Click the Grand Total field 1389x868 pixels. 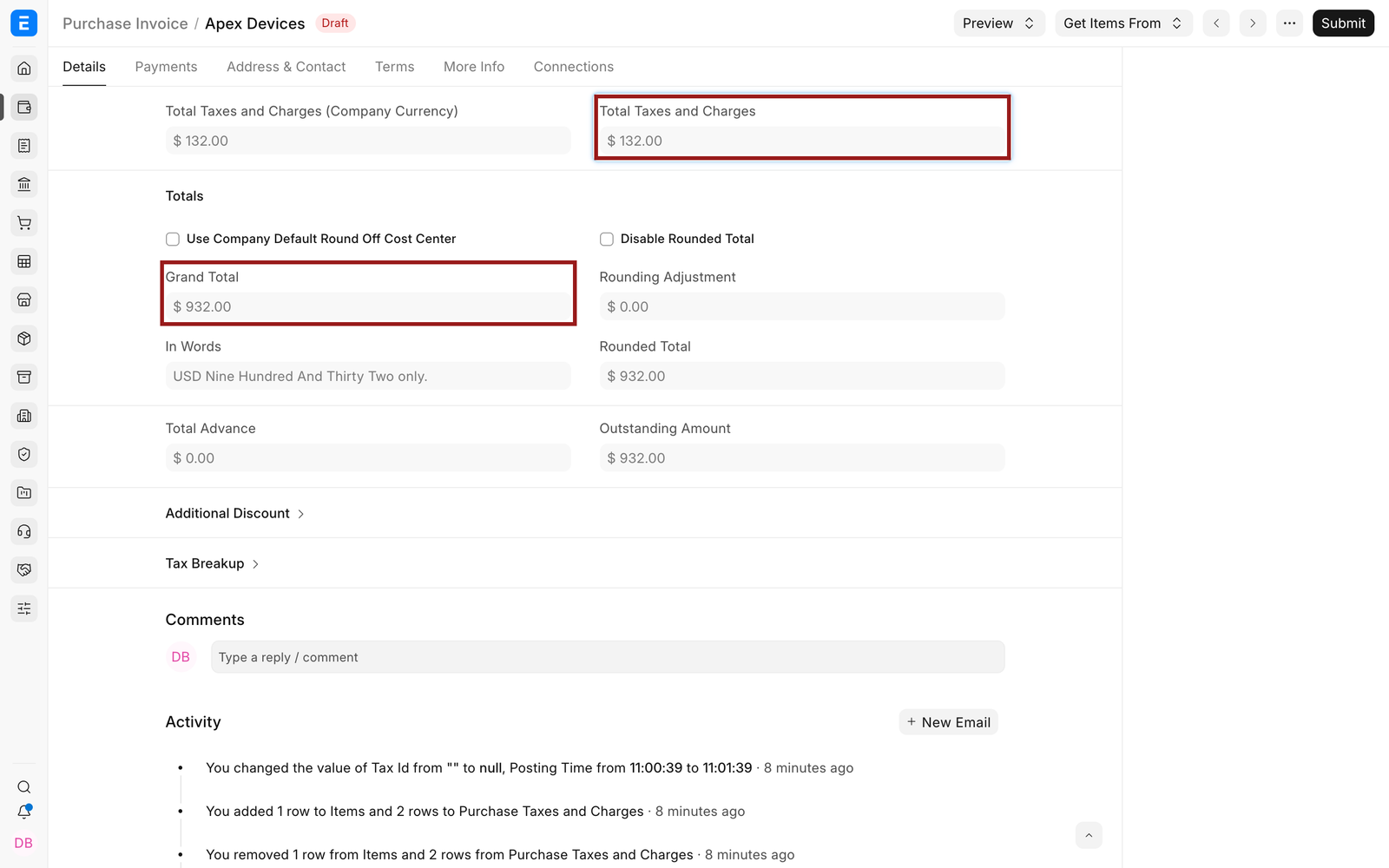pyautogui.click(x=368, y=306)
